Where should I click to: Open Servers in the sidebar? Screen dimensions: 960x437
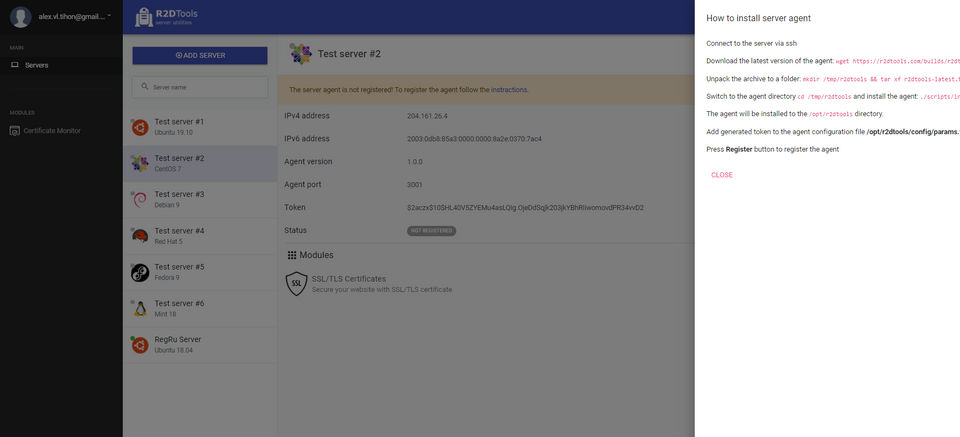tap(36, 65)
